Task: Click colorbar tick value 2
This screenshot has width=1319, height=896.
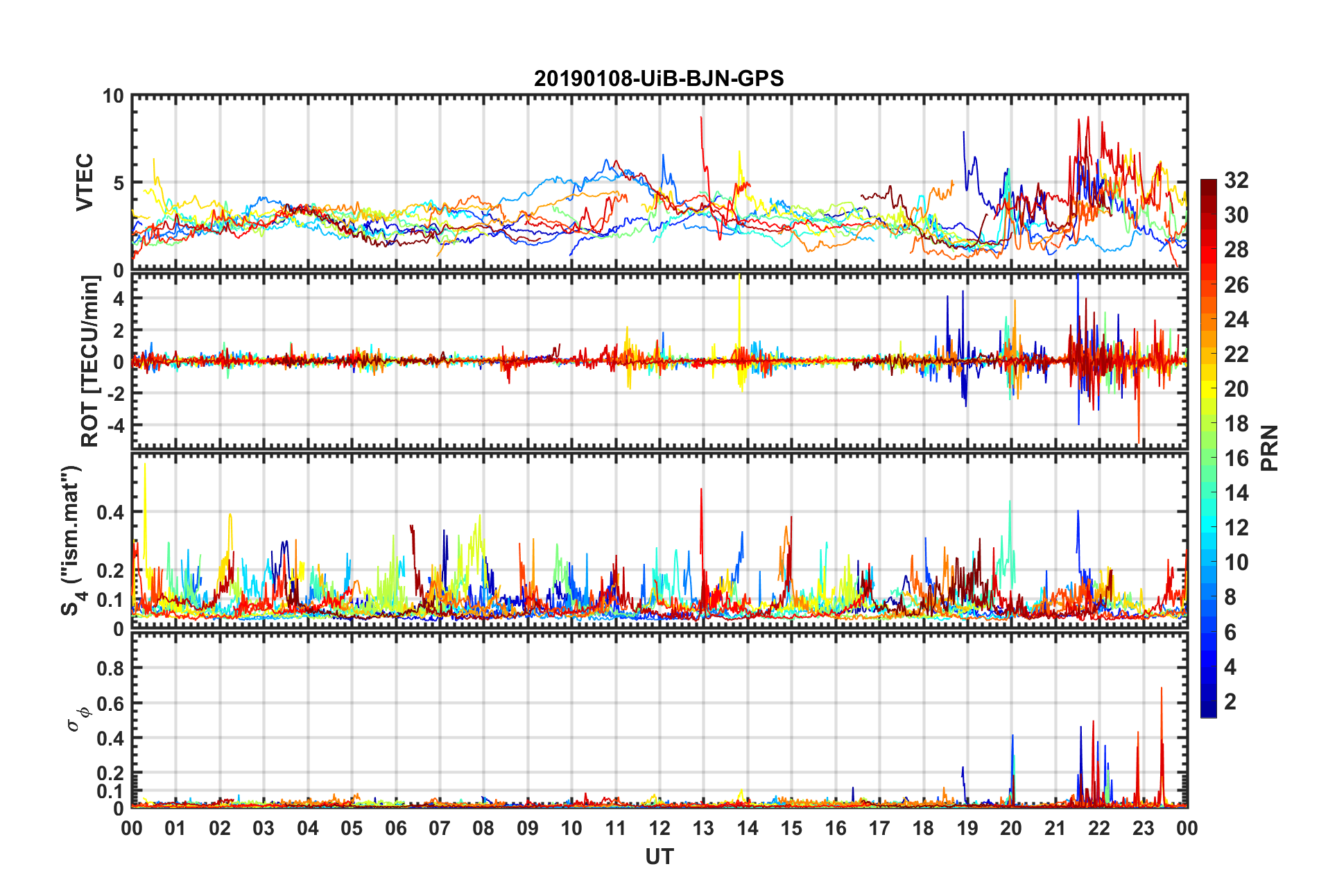Action: [x=1230, y=701]
